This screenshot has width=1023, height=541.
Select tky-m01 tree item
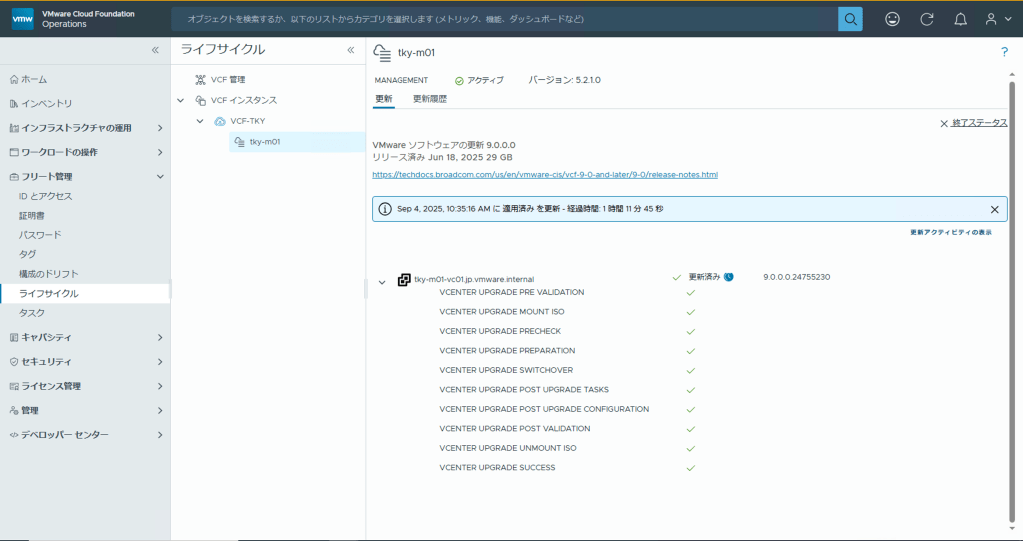[x=297, y=142]
